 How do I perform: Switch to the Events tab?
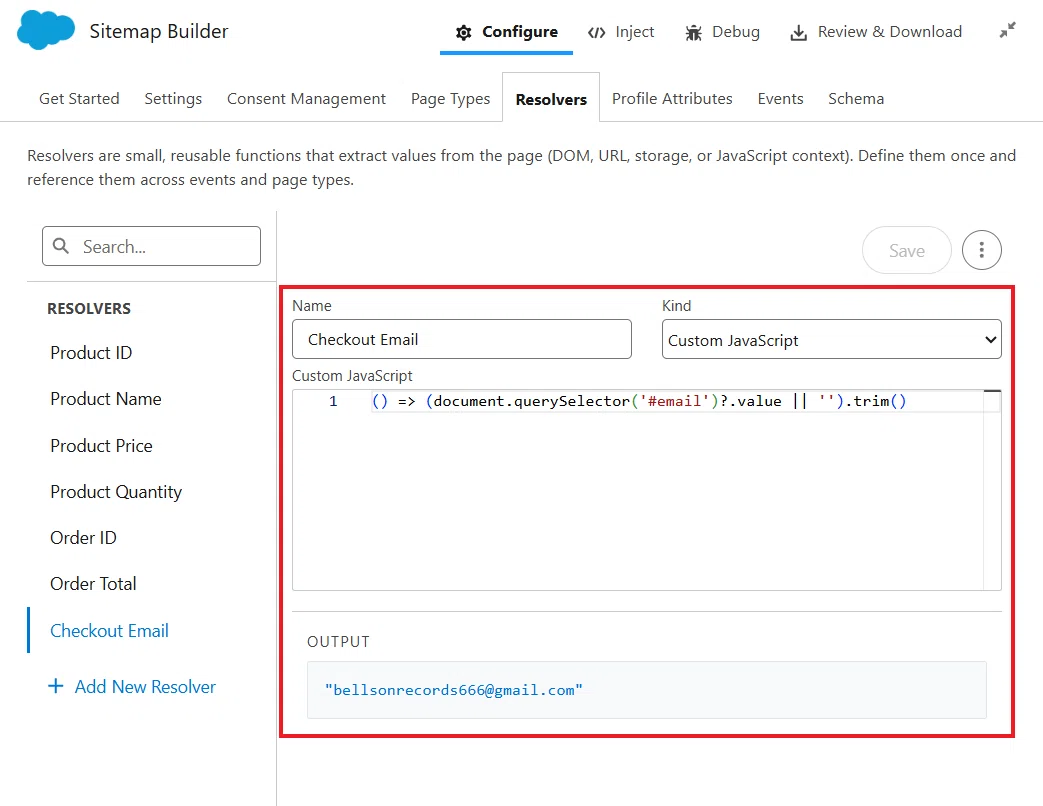(x=780, y=98)
